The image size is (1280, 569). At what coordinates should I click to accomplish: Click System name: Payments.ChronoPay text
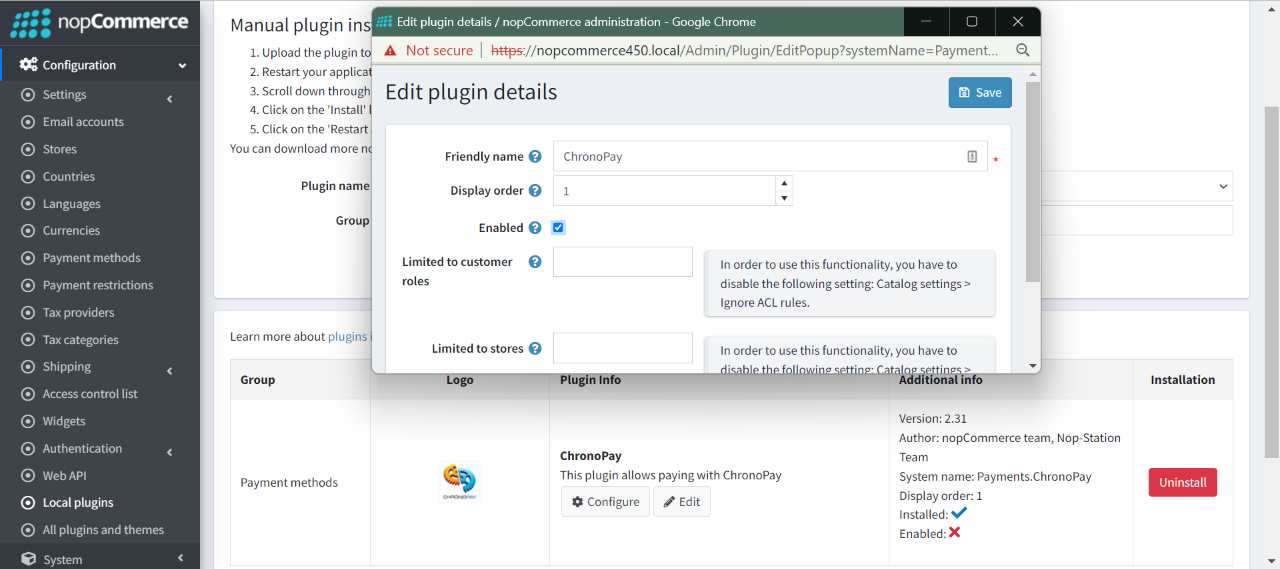click(x=995, y=477)
